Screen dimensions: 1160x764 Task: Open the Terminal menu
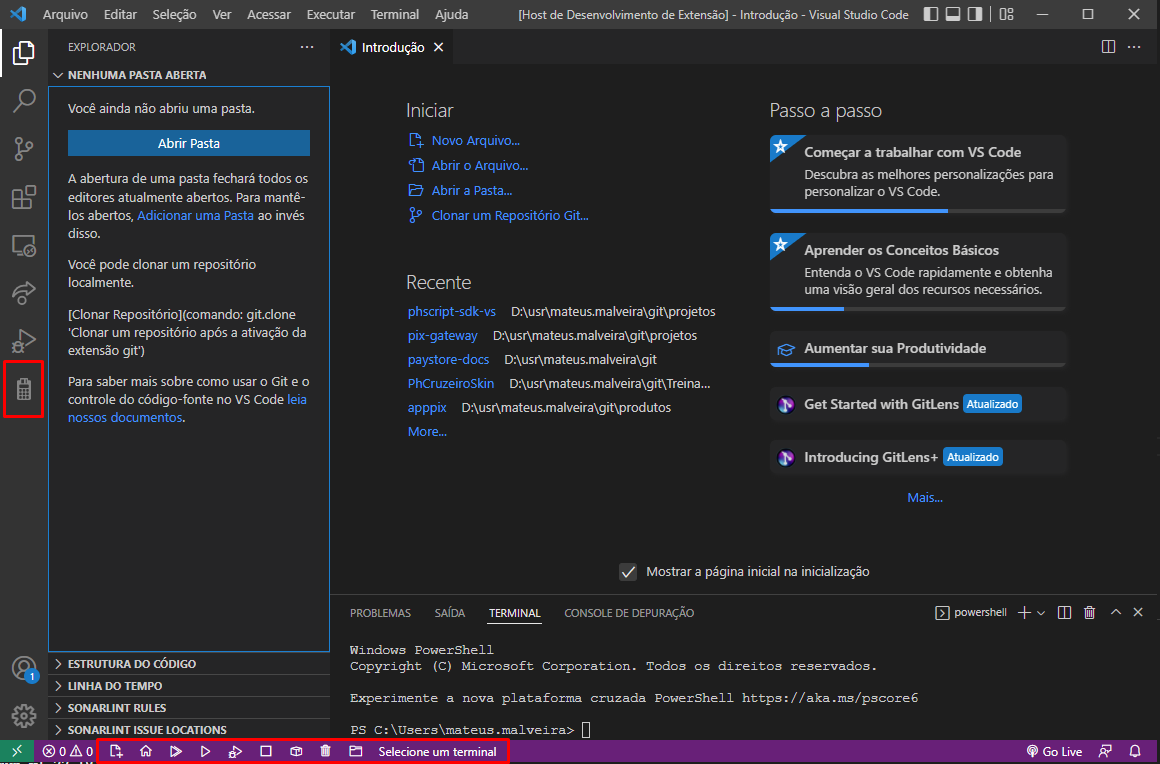click(x=394, y=14)
